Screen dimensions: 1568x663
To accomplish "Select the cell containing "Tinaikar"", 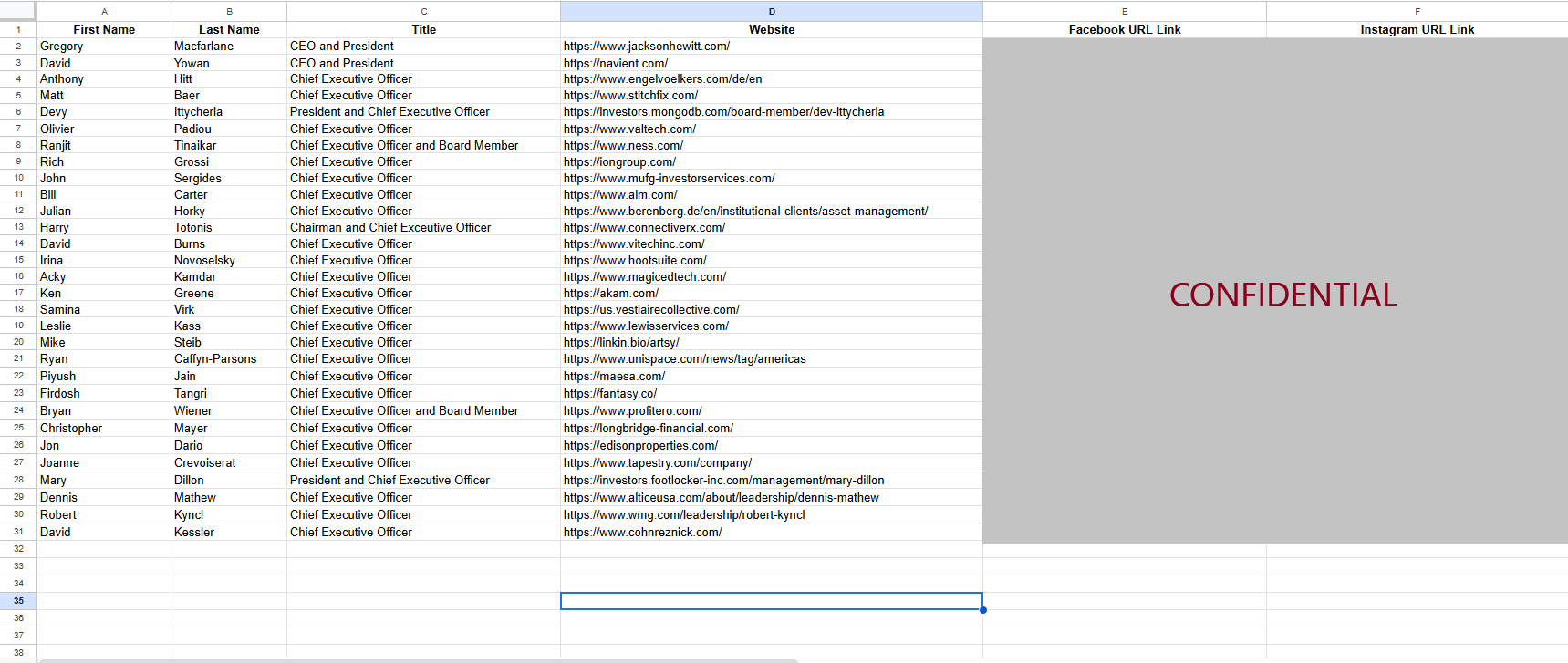I will tap(229, 145).
